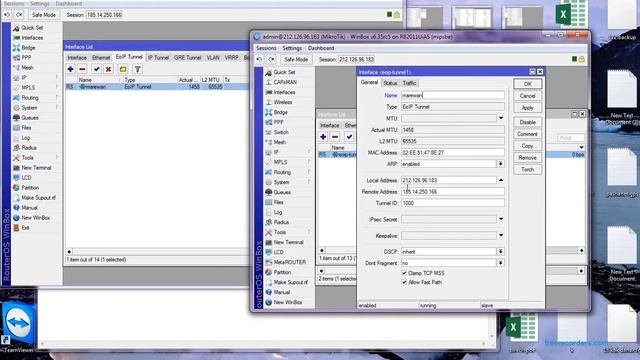The height and width of the screenshot is (360, 640).
Task: Open Wireless in the front window sidebar
Action: pyautogui.click(x=283, y=102)
